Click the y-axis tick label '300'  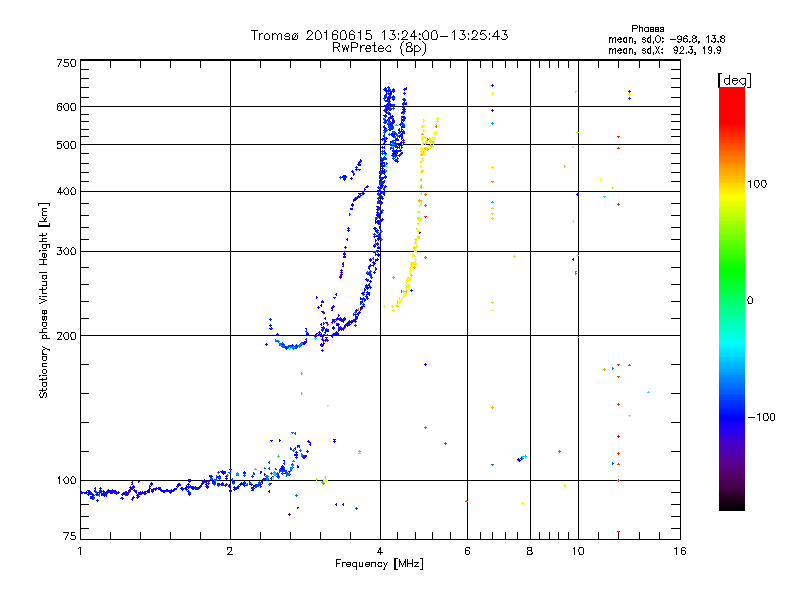[66, 252]
